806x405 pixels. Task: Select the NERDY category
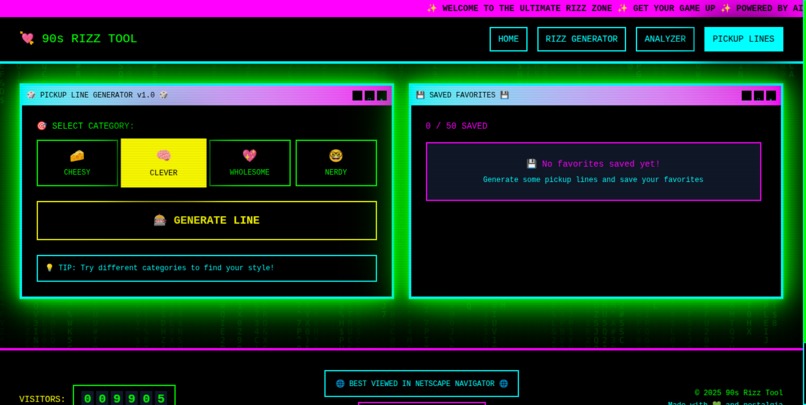tap(336, 163)
